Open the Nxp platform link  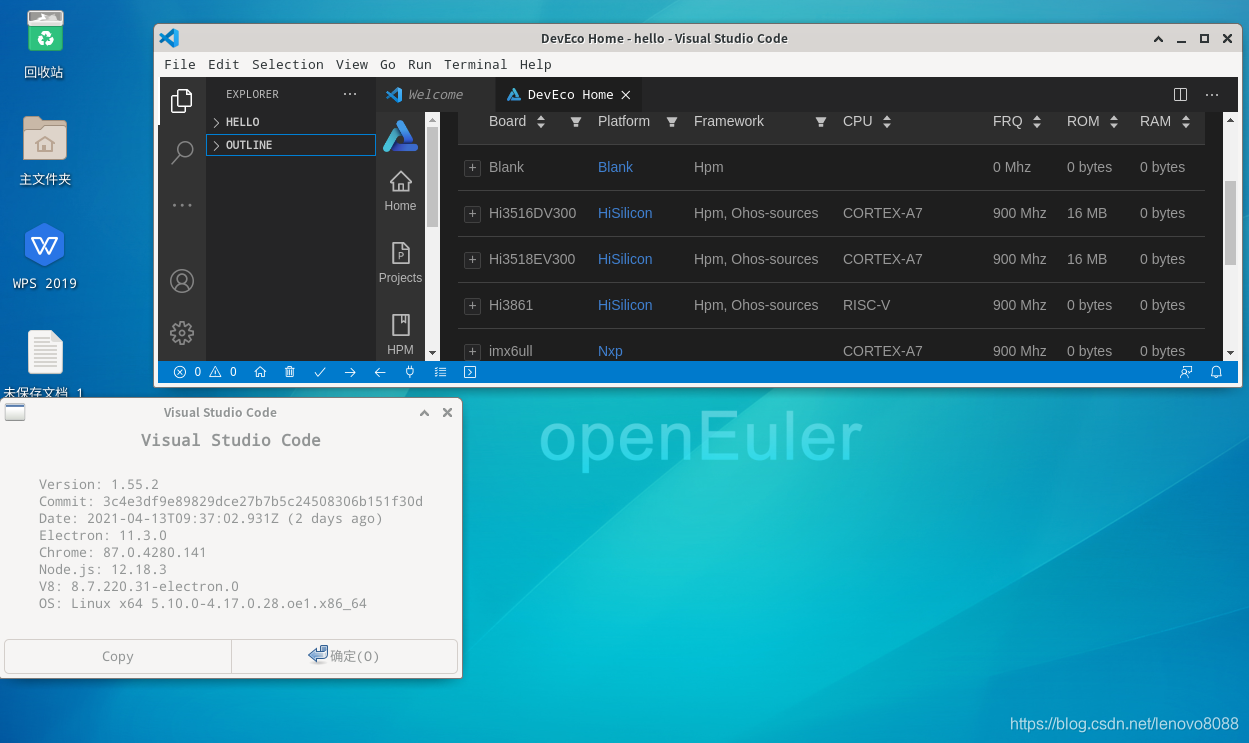tap(610, 351)
